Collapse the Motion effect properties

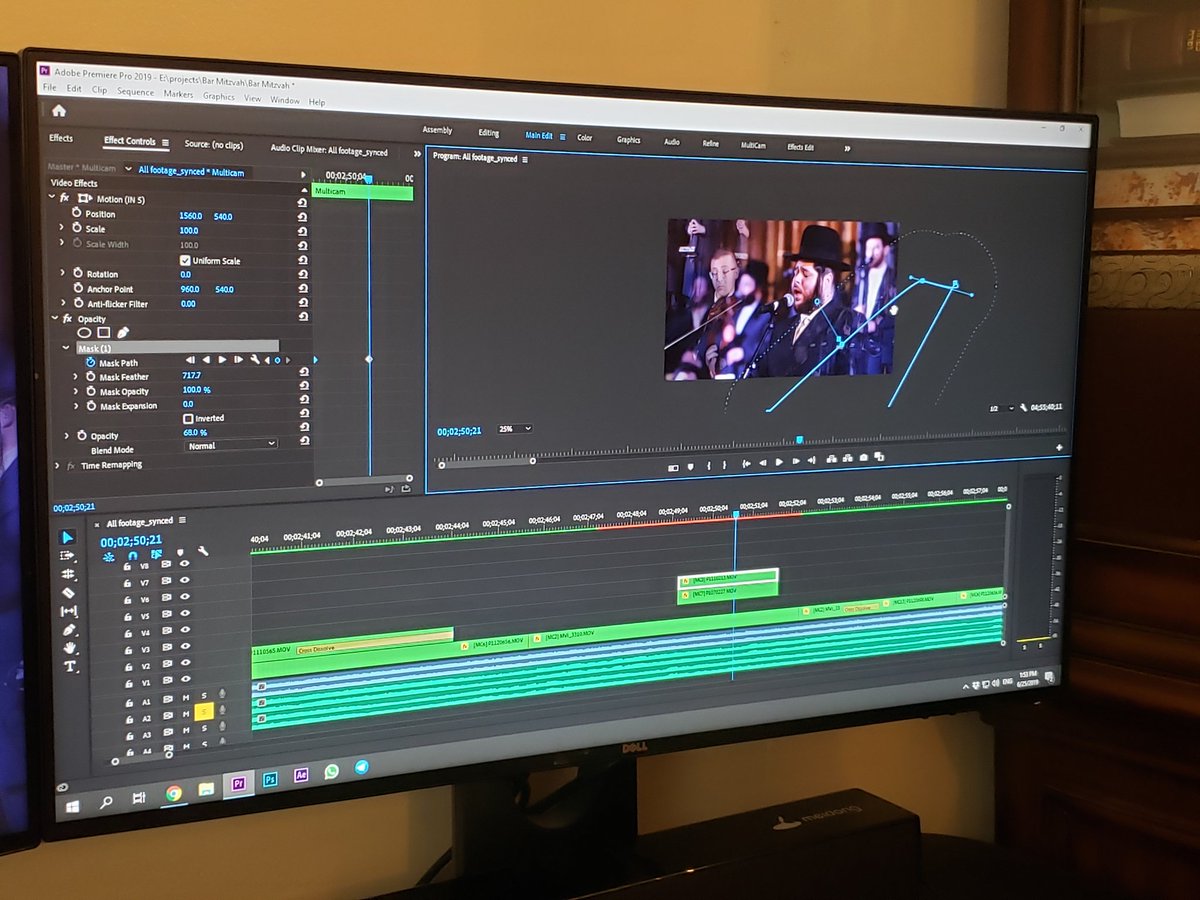(x=53, y=199)
